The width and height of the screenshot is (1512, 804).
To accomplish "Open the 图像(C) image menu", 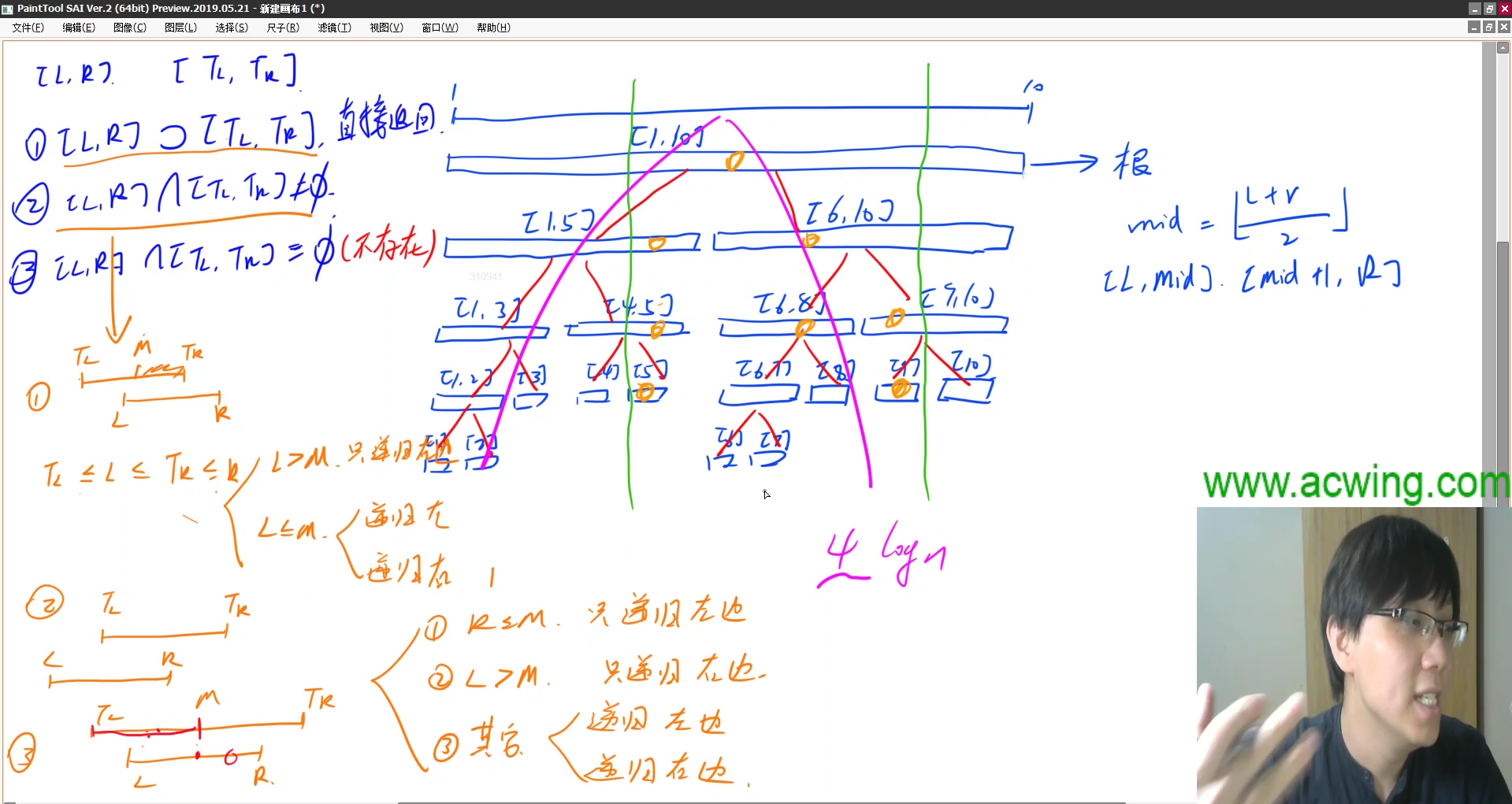I will [130, 28].
